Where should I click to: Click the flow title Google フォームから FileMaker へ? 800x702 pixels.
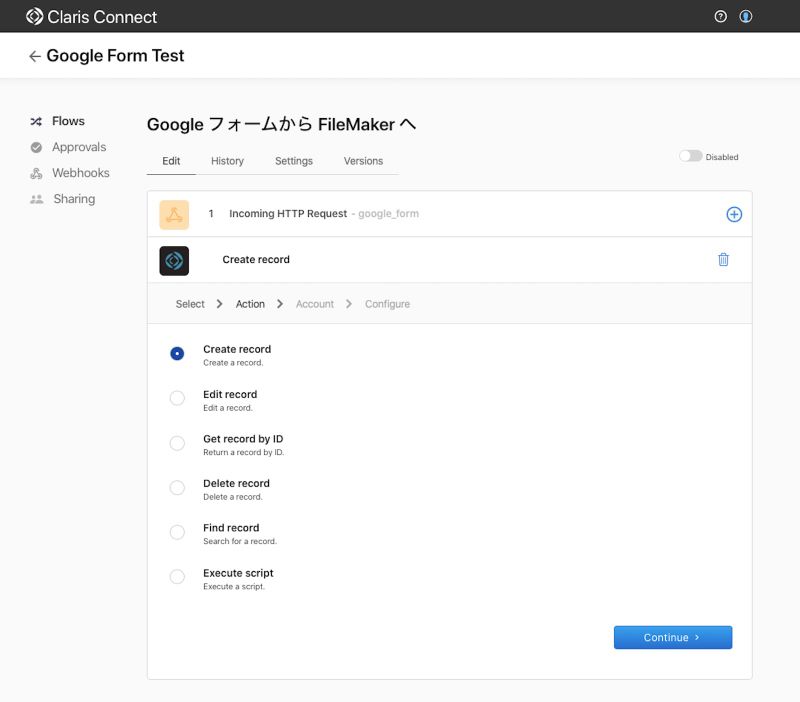(282, 124)
